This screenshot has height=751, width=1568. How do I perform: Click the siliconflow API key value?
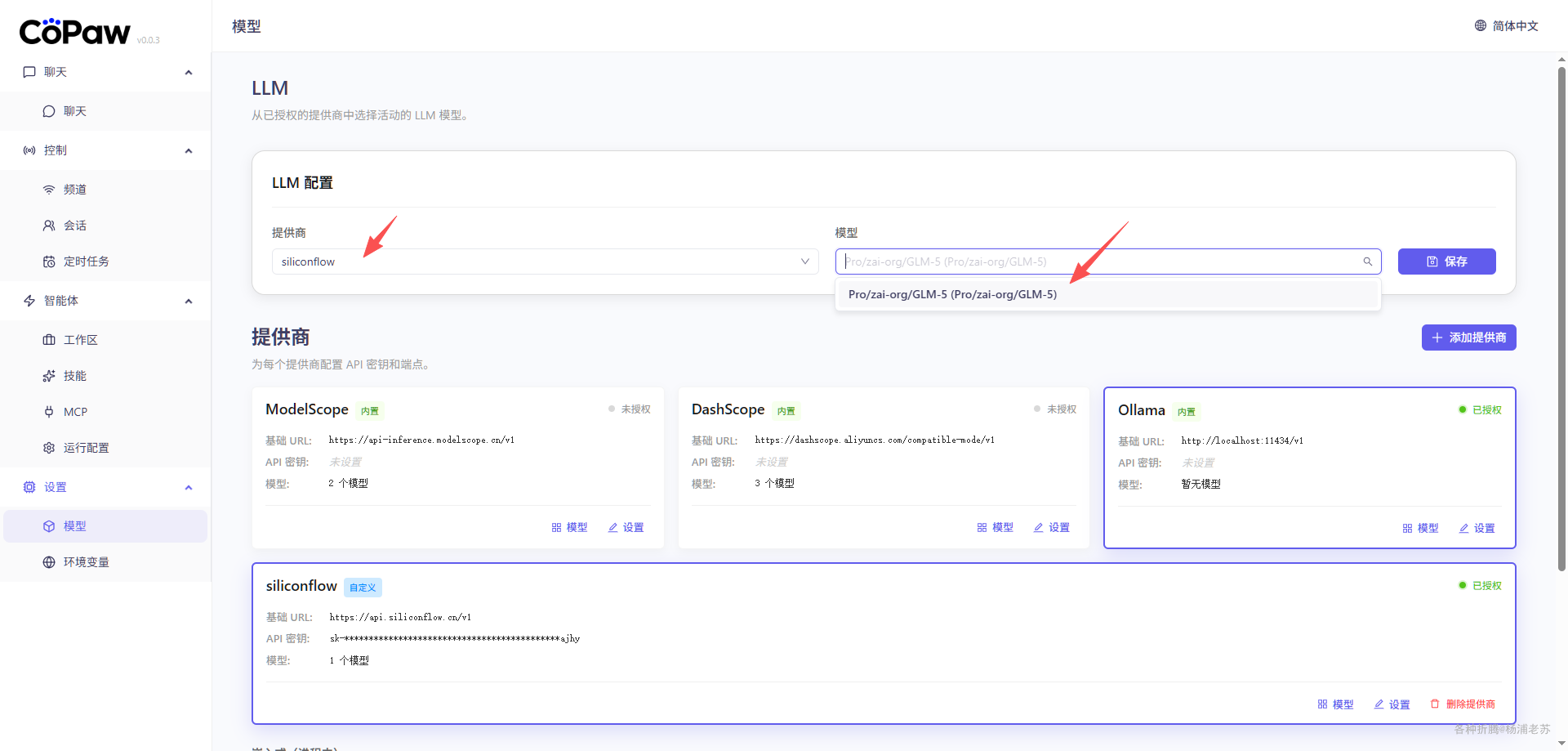[x=455, y=638]
